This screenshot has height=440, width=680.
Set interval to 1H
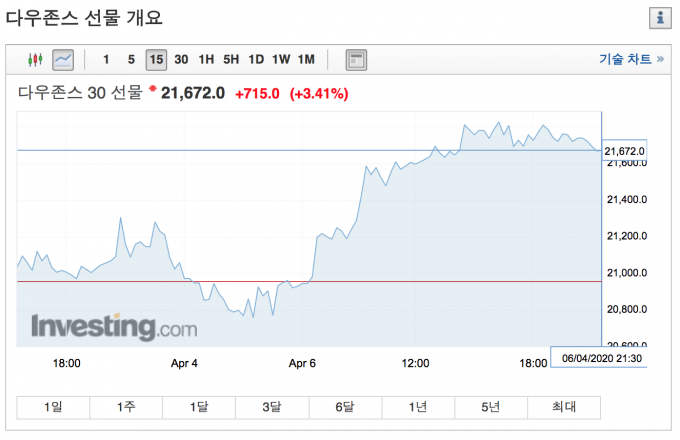[206, 60]
